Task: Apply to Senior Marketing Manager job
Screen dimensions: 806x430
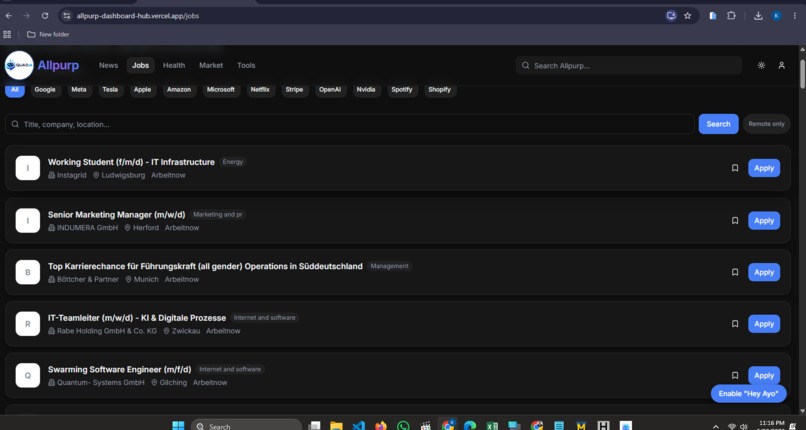Action: 764,220
